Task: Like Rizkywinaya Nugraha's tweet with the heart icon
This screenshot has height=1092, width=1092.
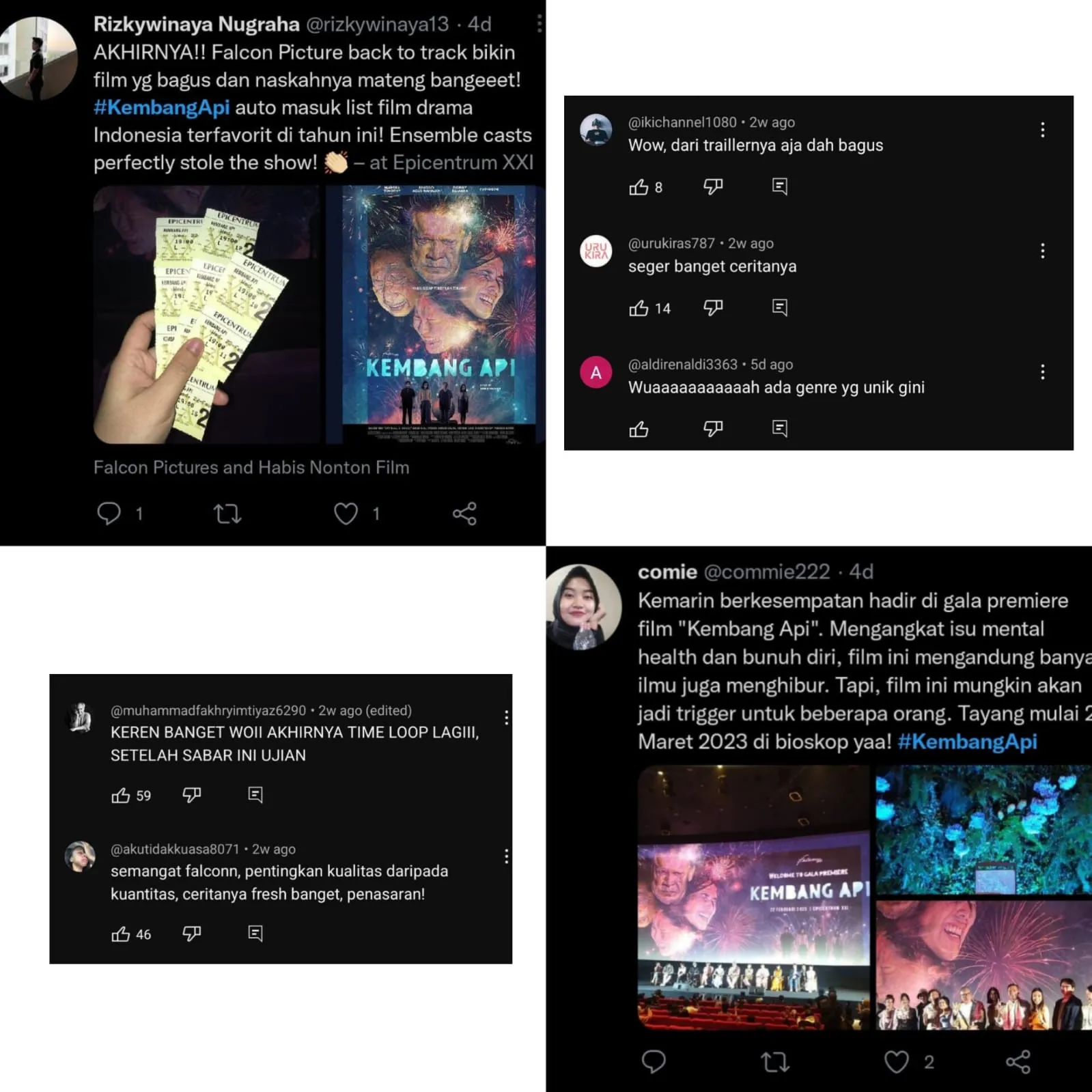Action: point(346,514)
